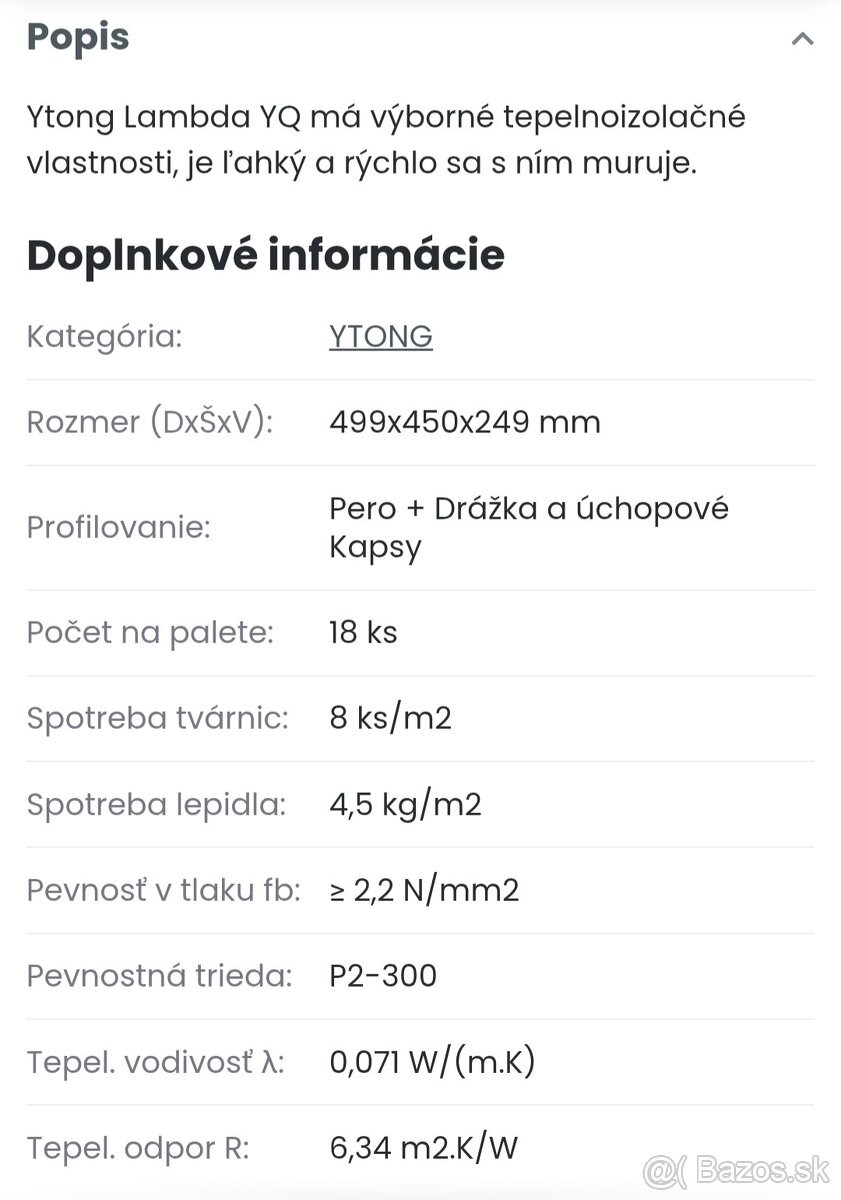Select the Doplnkové informácie heading
This screenshot has width=841, height=1200.
pyautogui.click(x=265, y=255)
